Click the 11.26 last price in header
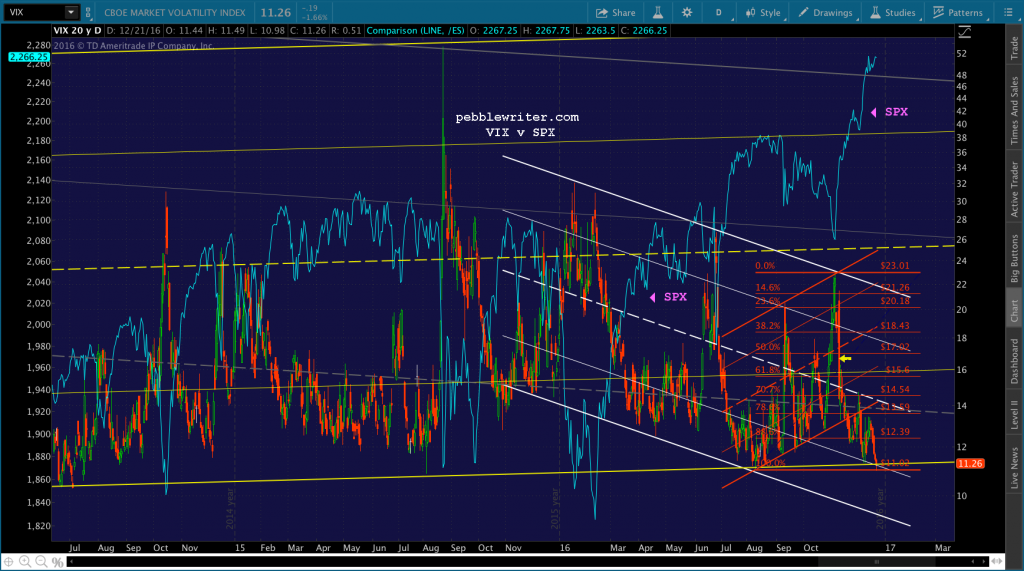The height and width of the screenshot is (571, 1024). [x=276, y=12]
